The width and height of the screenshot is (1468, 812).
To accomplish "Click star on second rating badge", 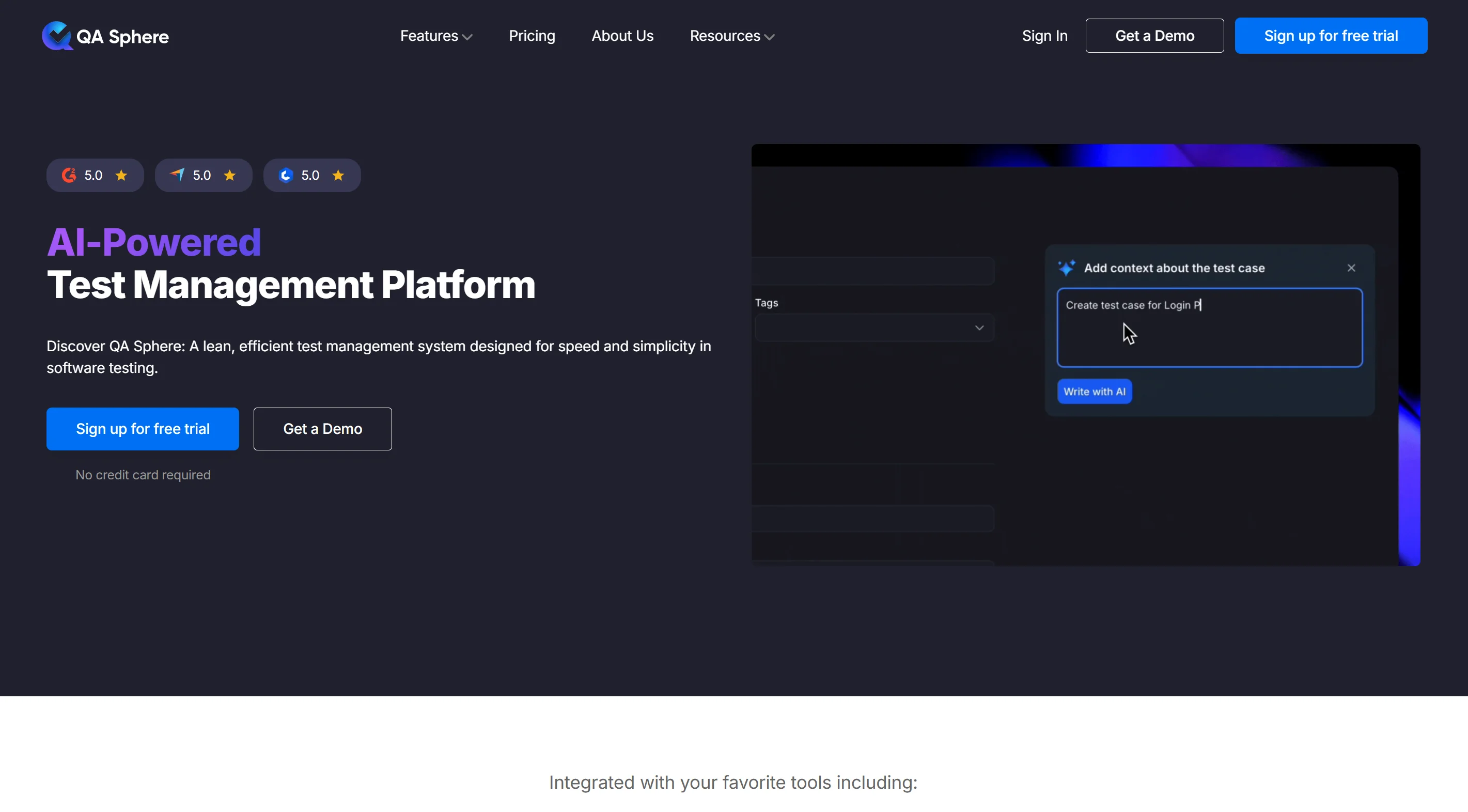I will pyautogui.click(x=230, y=176).
